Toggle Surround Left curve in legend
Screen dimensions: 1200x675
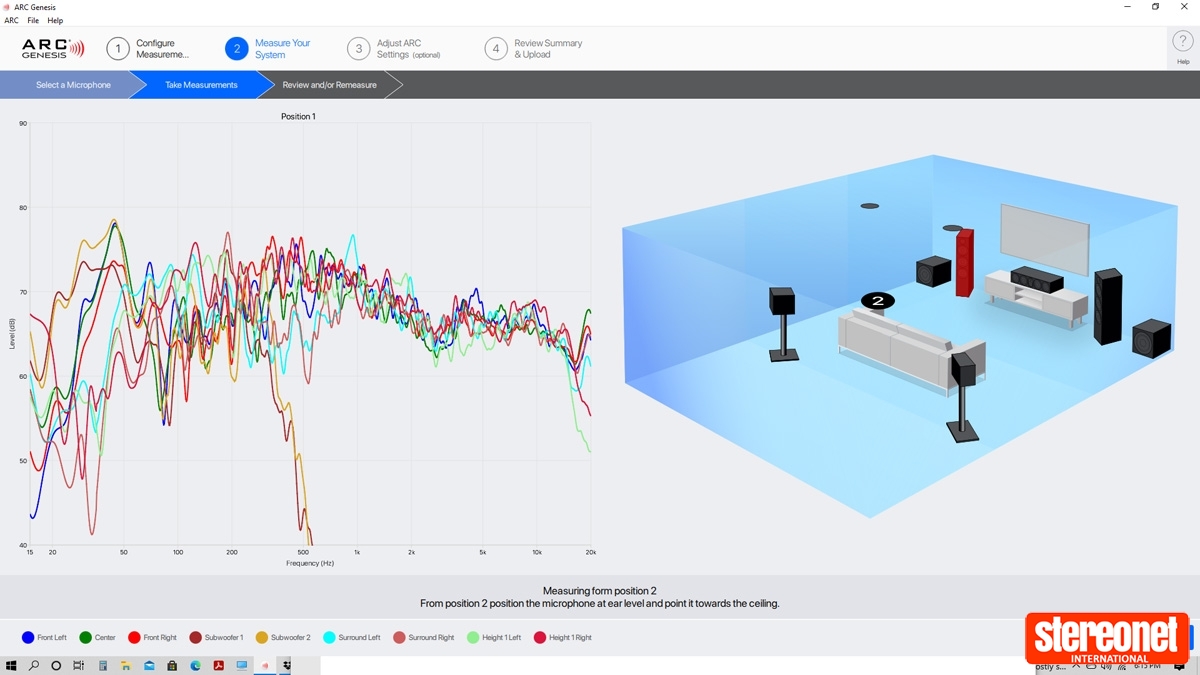[329, 637]
